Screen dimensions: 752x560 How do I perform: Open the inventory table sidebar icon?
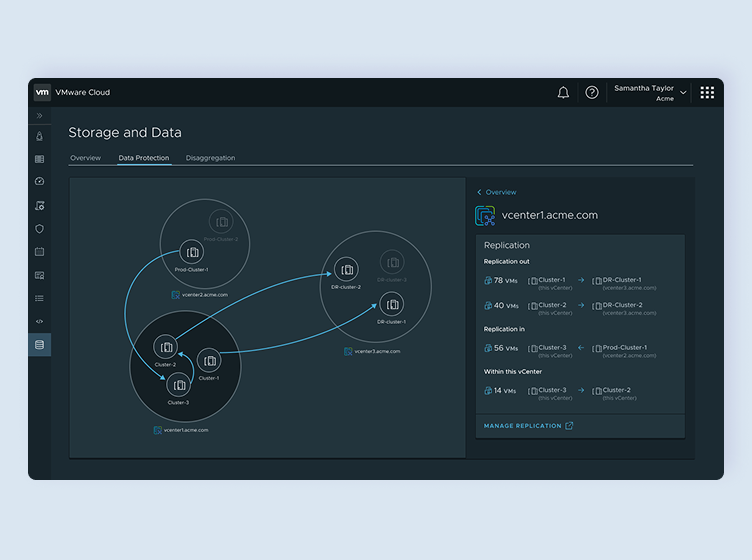click(39, 159)
